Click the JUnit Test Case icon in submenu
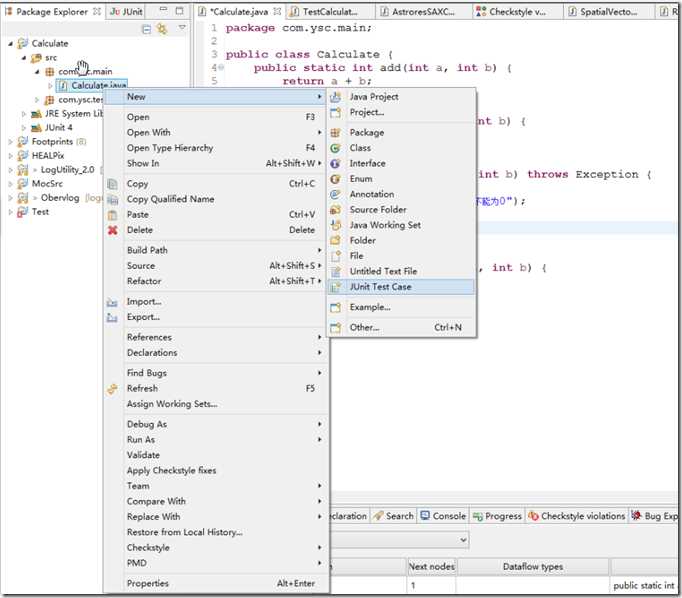 click(x=336, y=287)
